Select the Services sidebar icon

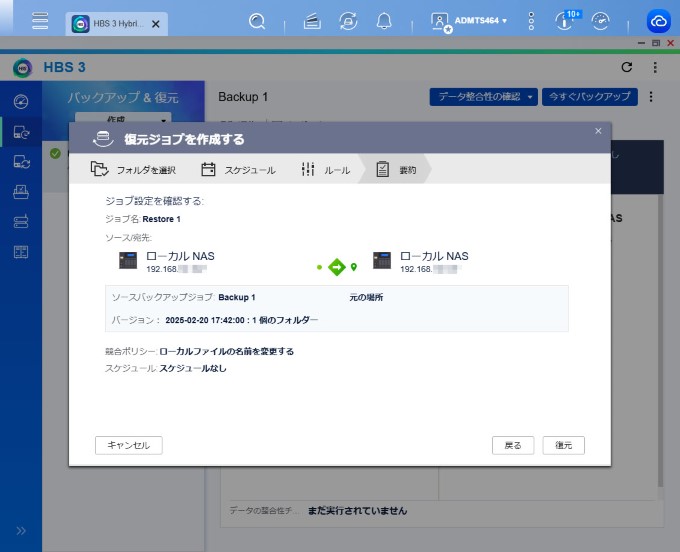click(21, 252)
